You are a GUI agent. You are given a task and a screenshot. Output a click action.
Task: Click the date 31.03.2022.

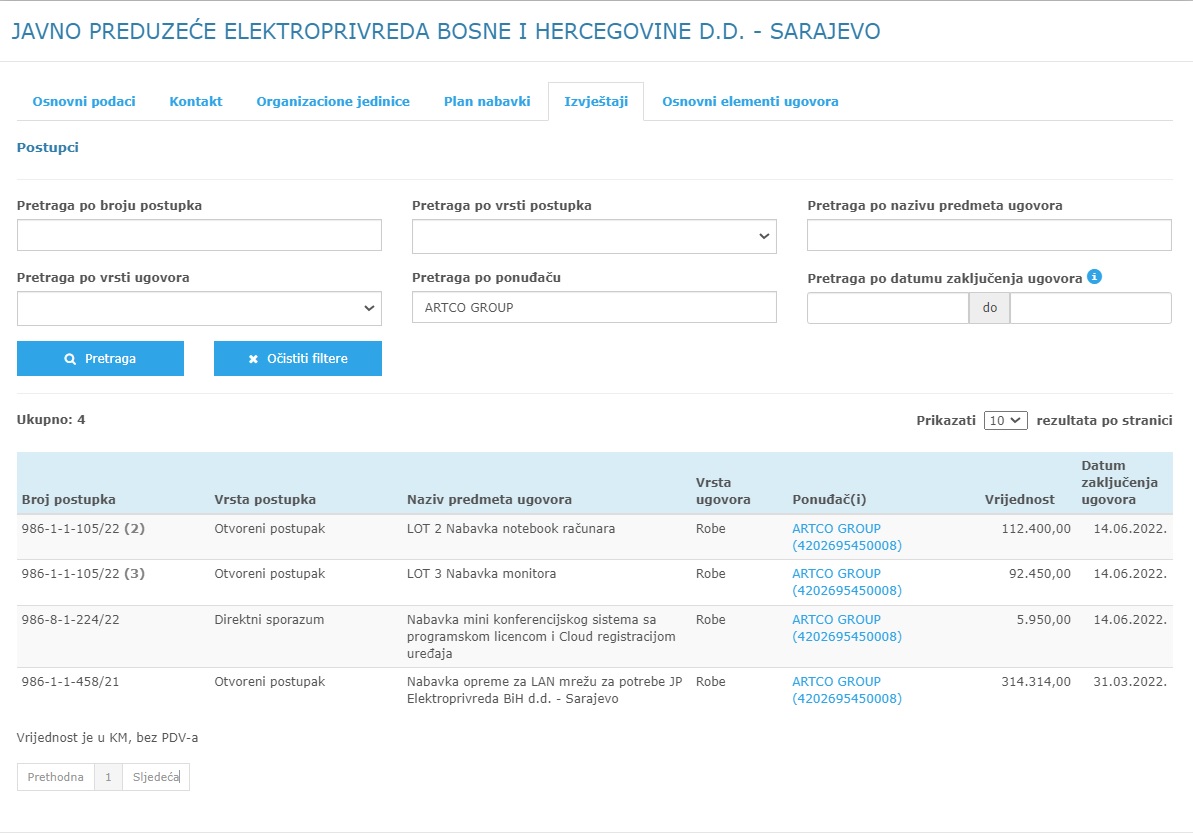coord(1130,682)
